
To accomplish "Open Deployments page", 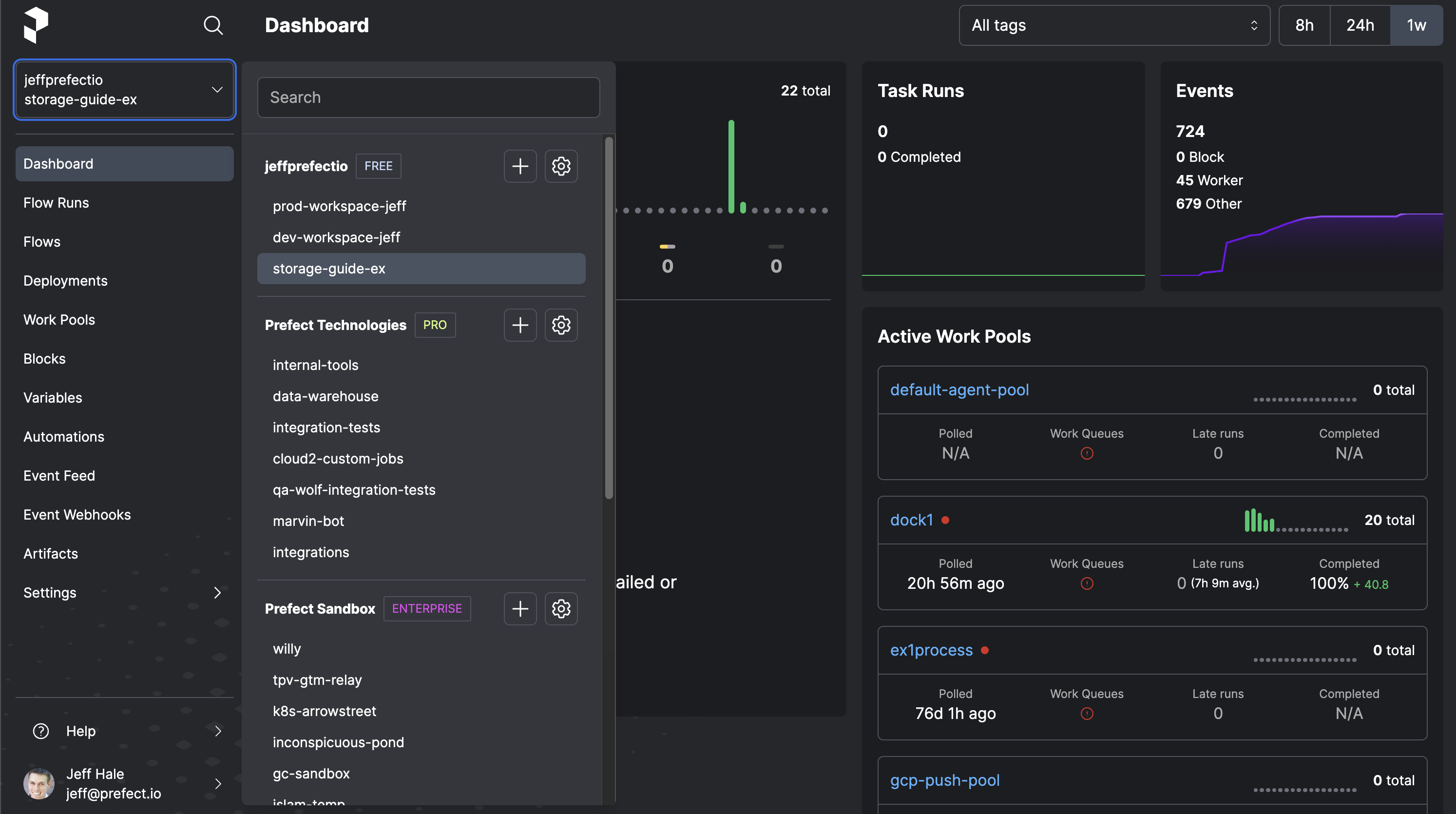I will pyautogui.click(x=124, y=281).
